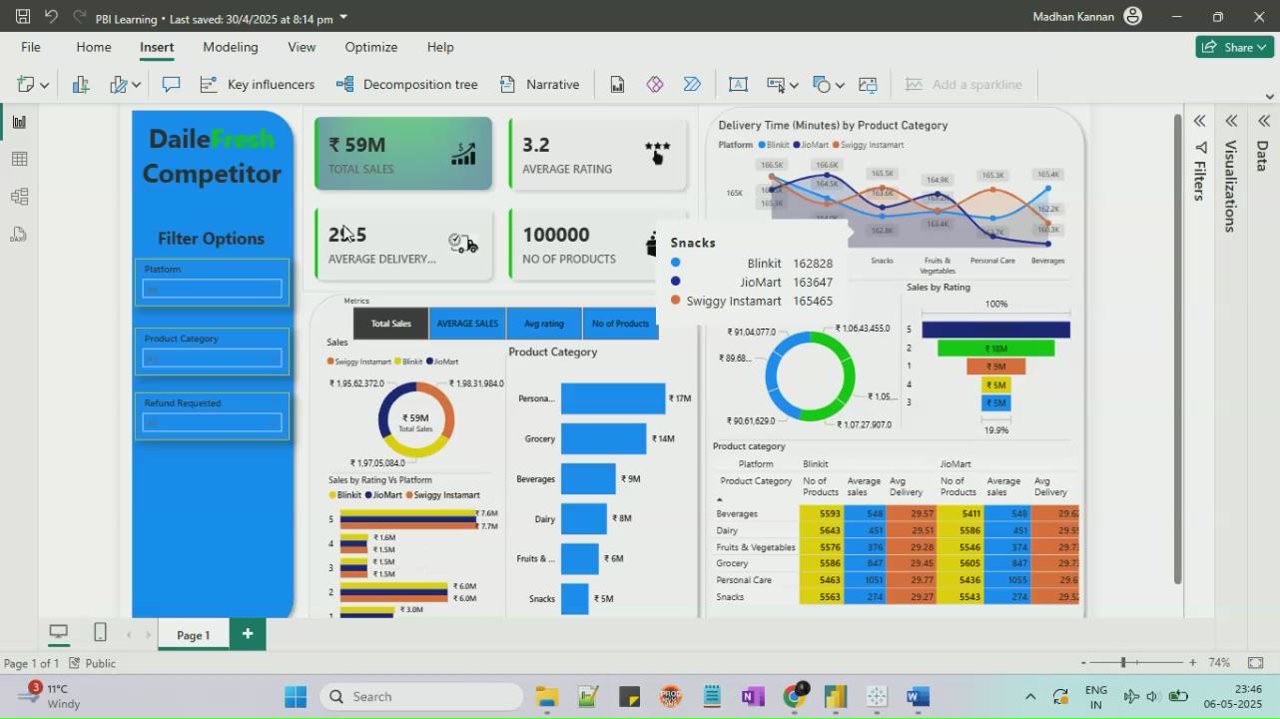
Task: Expand the More visuals dropdown arrow
Action: [136, 86]
